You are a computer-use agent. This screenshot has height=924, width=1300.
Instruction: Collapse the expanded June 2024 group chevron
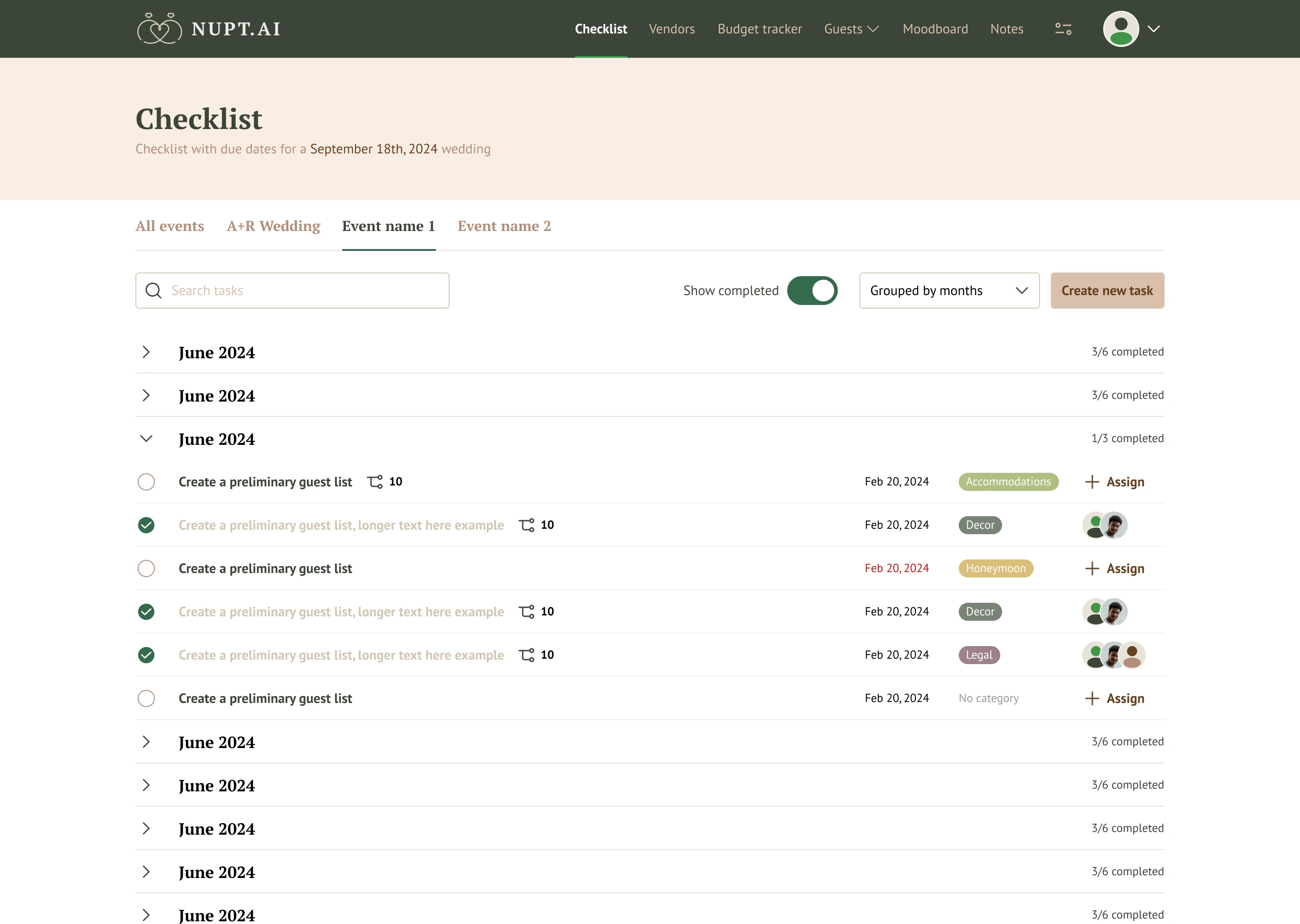point(146,439)
